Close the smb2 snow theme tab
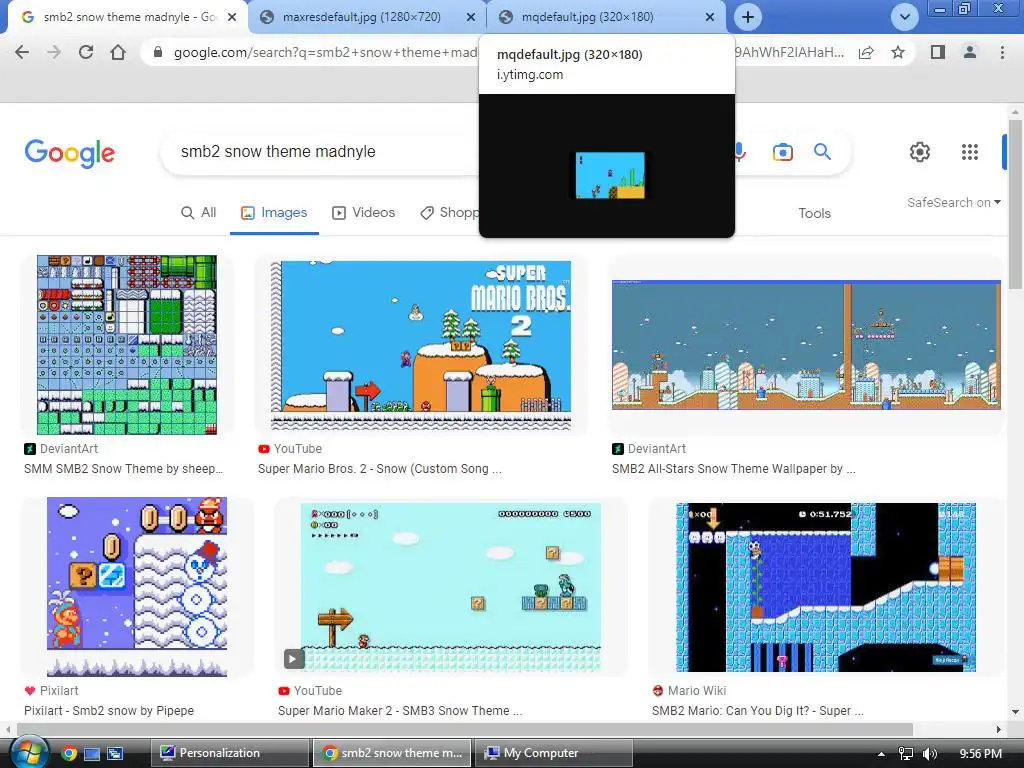1024x768 pixels. pyautogui.click(x=232, y=18)
